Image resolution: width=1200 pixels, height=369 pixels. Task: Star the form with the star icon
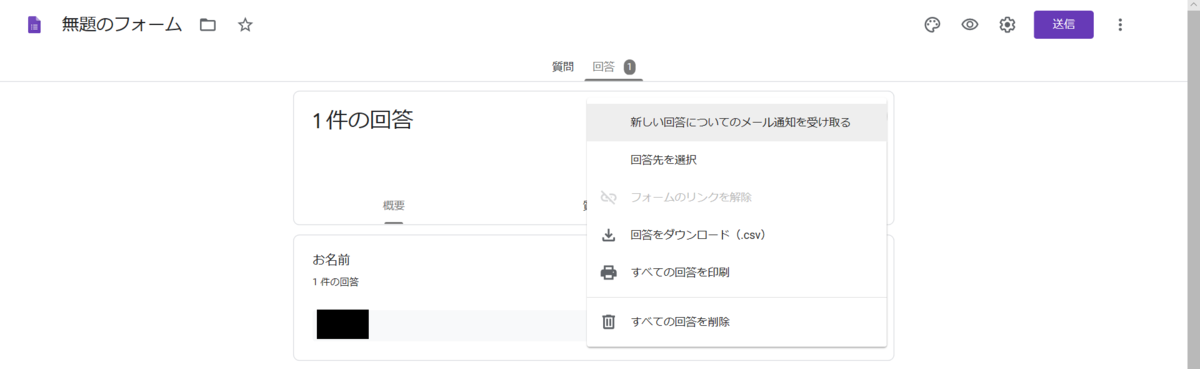coord(245,25)
